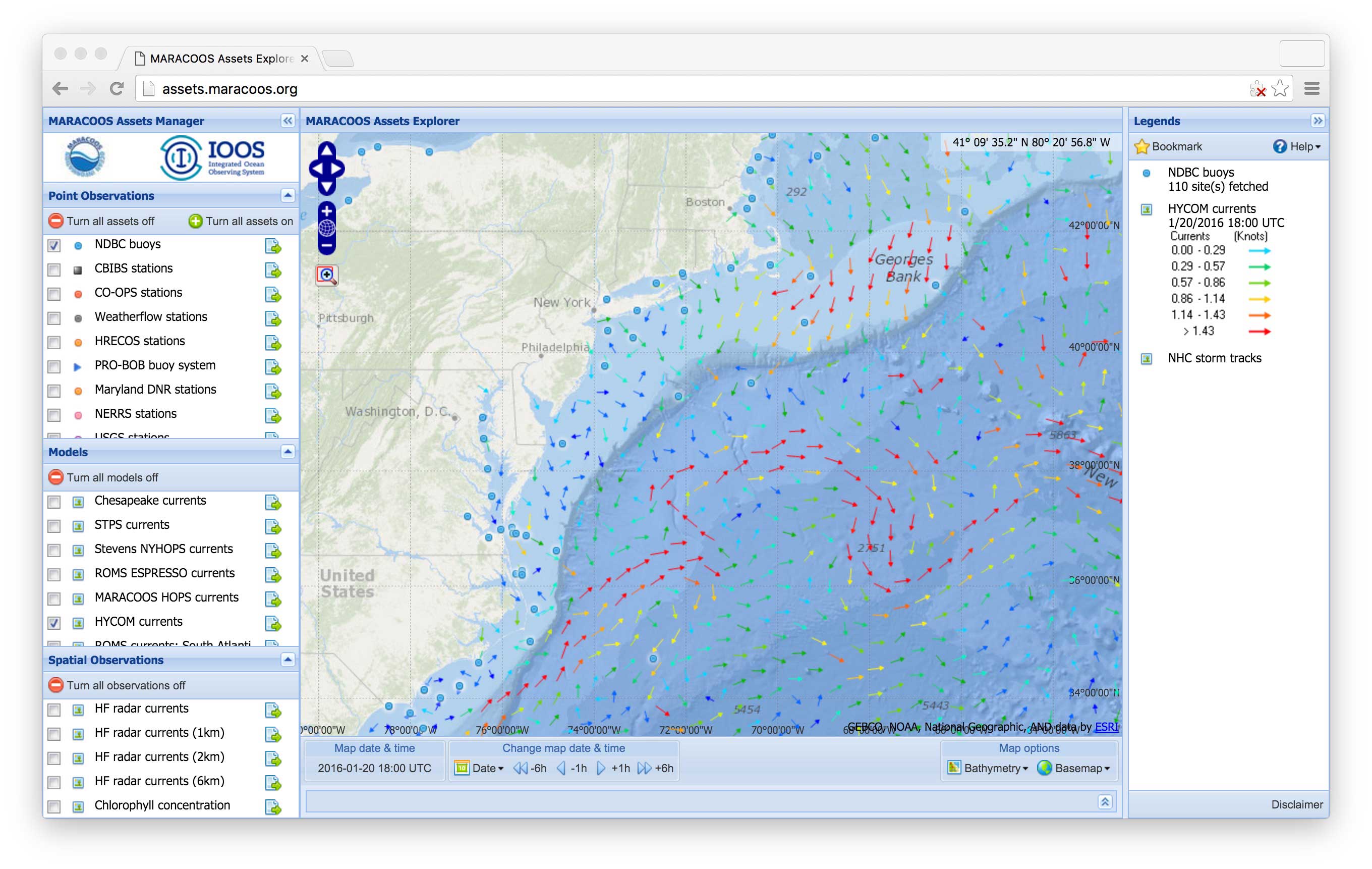Click Turn all assets off
Image resolution: width=1372 pixels, height=869 pixels.
click(102, 221)
